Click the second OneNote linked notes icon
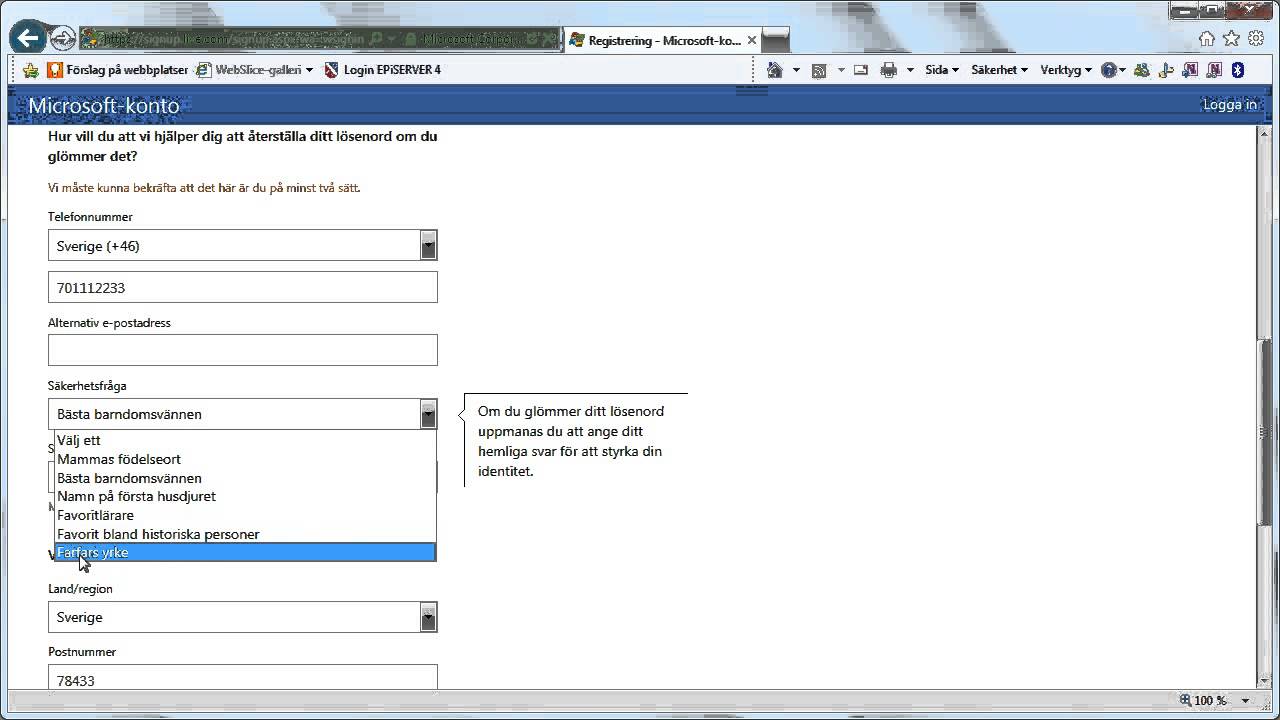 (1213, 70)
